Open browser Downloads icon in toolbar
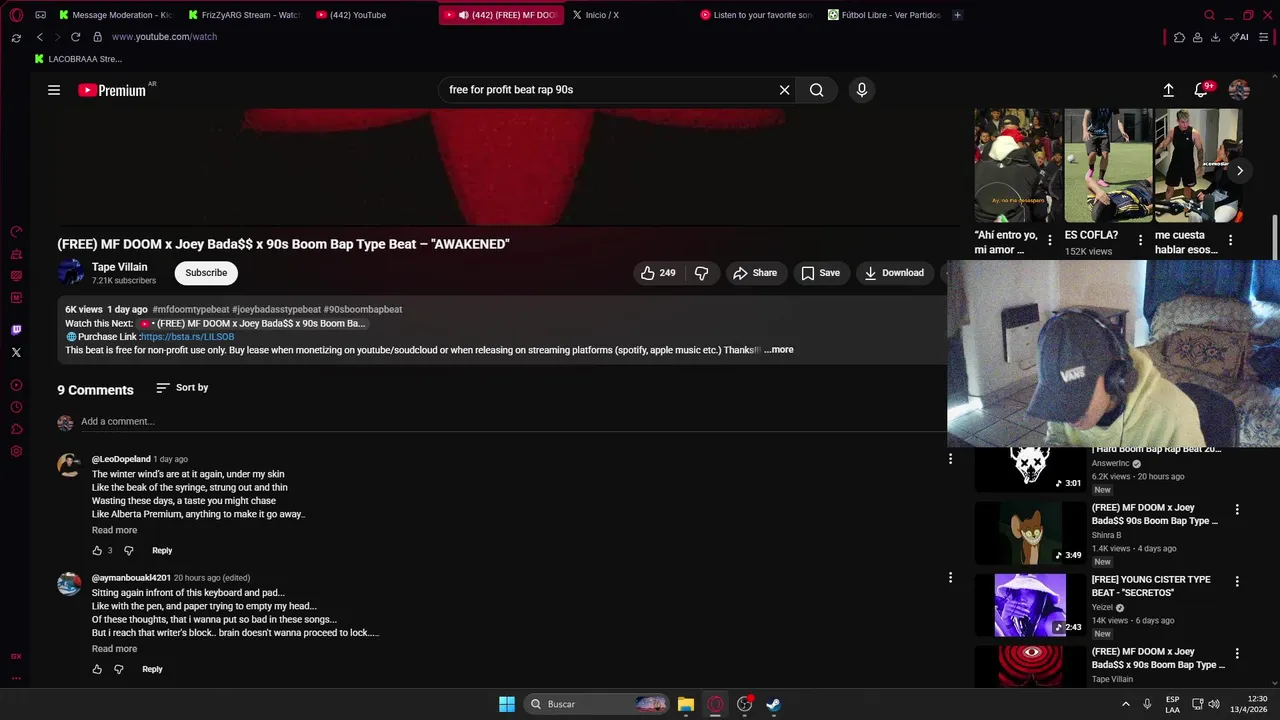Viewport: 1280px width, 720px height. pyautogui.click(x=1215, y=37)
